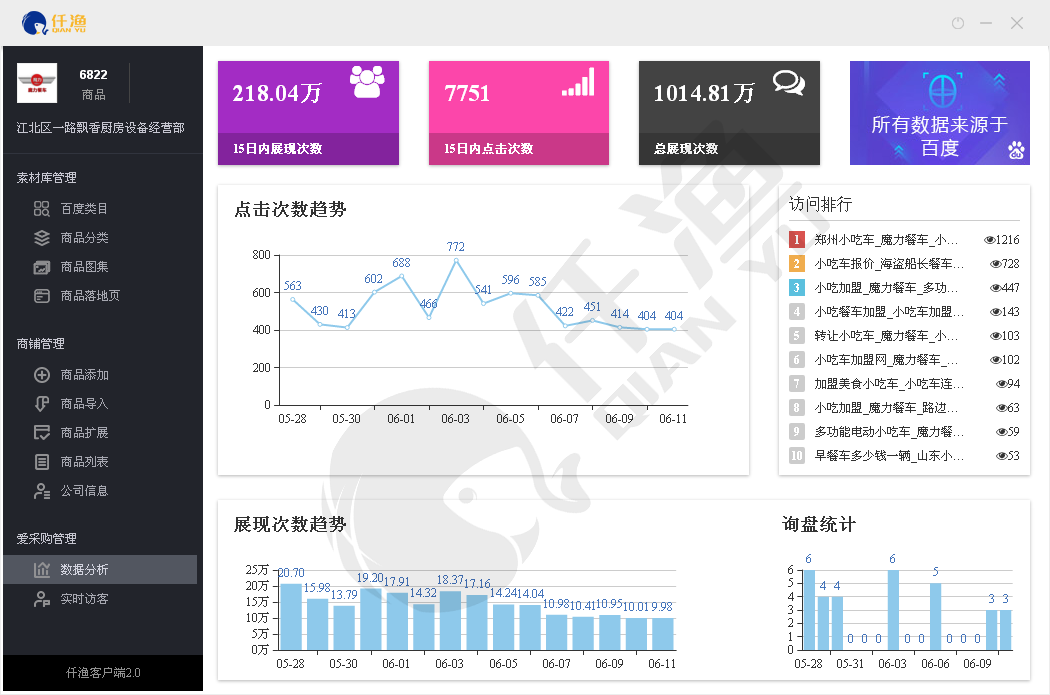Open 商品添加 menu entry

(x=84, y=375)
